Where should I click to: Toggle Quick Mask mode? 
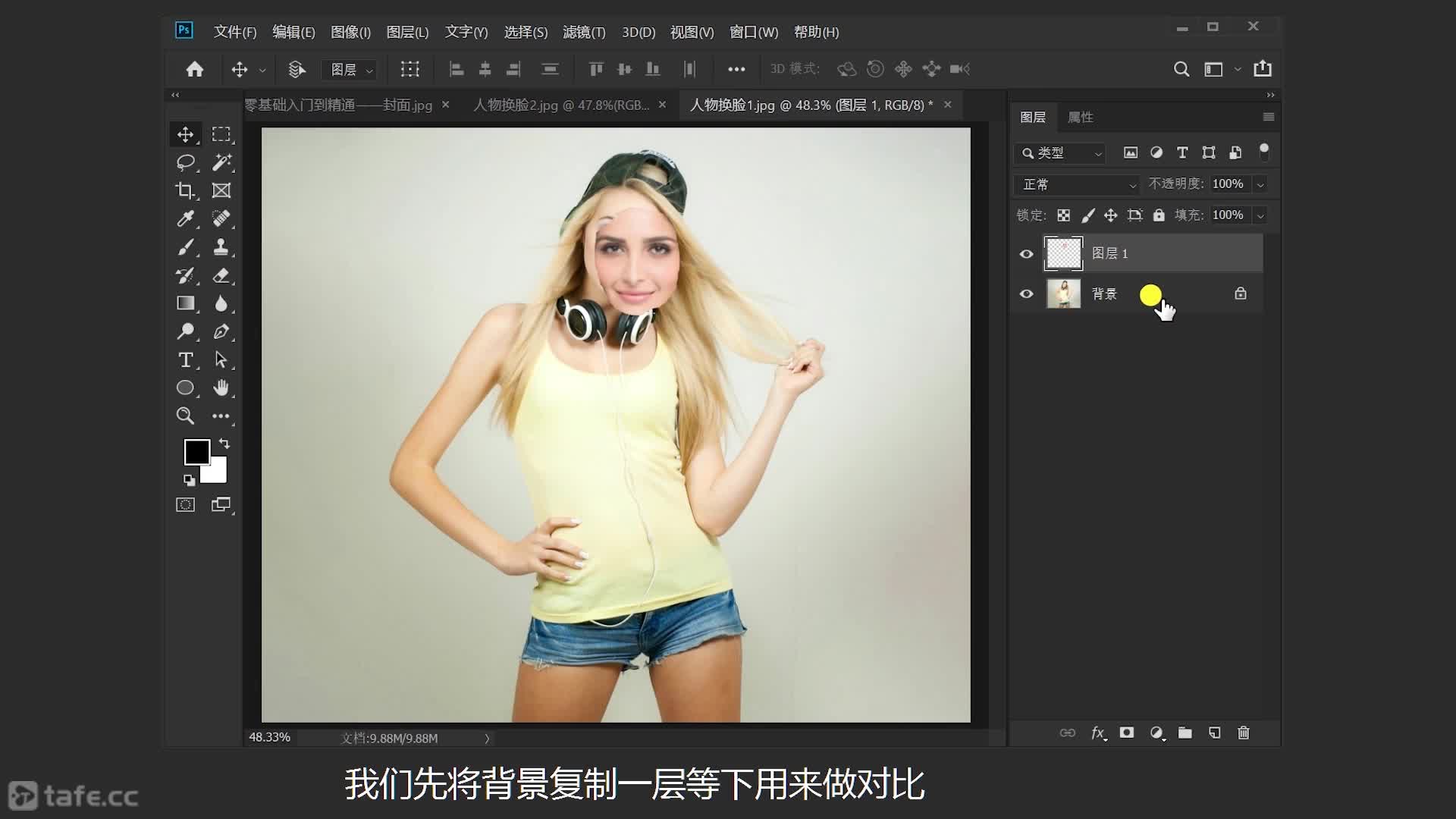point(186,505)
